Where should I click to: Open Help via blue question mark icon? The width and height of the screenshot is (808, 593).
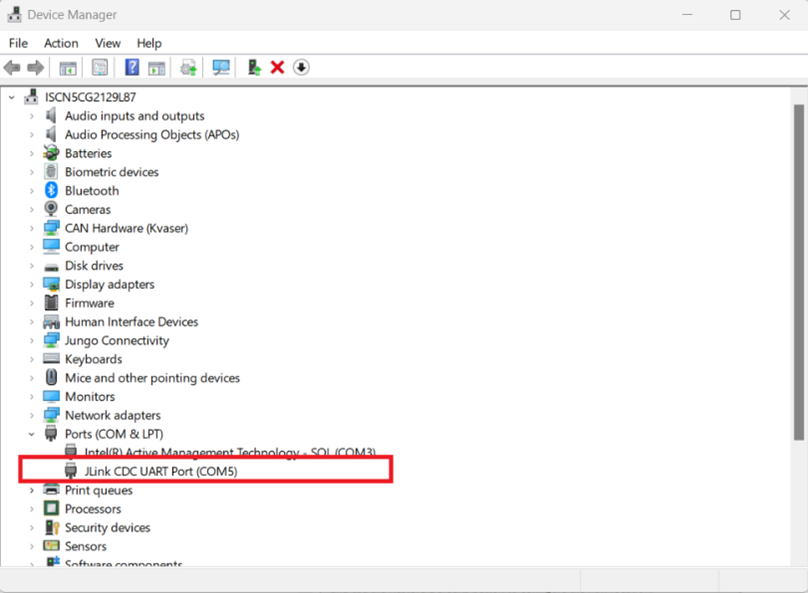click(x=131, y=68)
